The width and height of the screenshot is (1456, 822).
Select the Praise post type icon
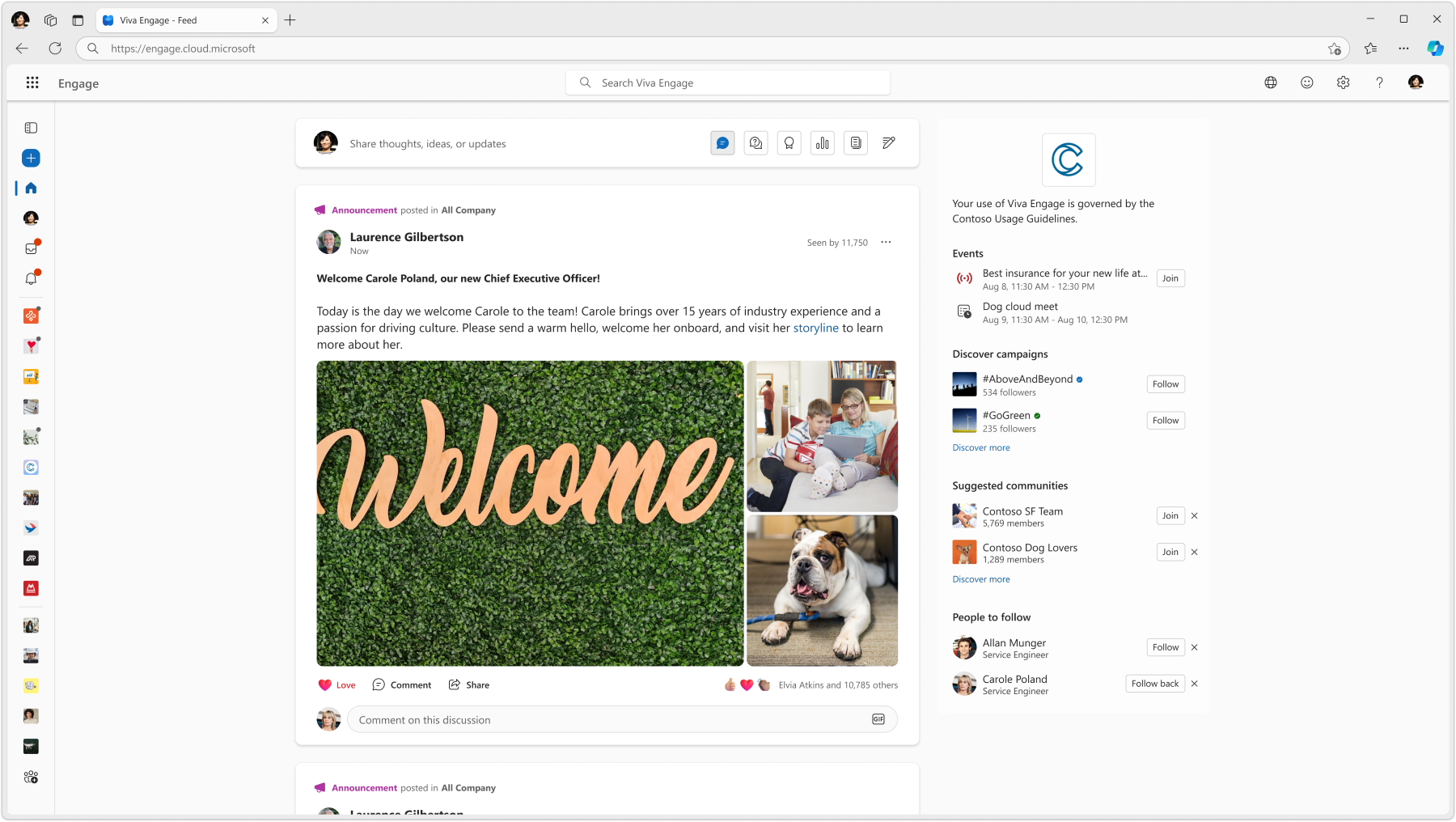tap(789, 143)
